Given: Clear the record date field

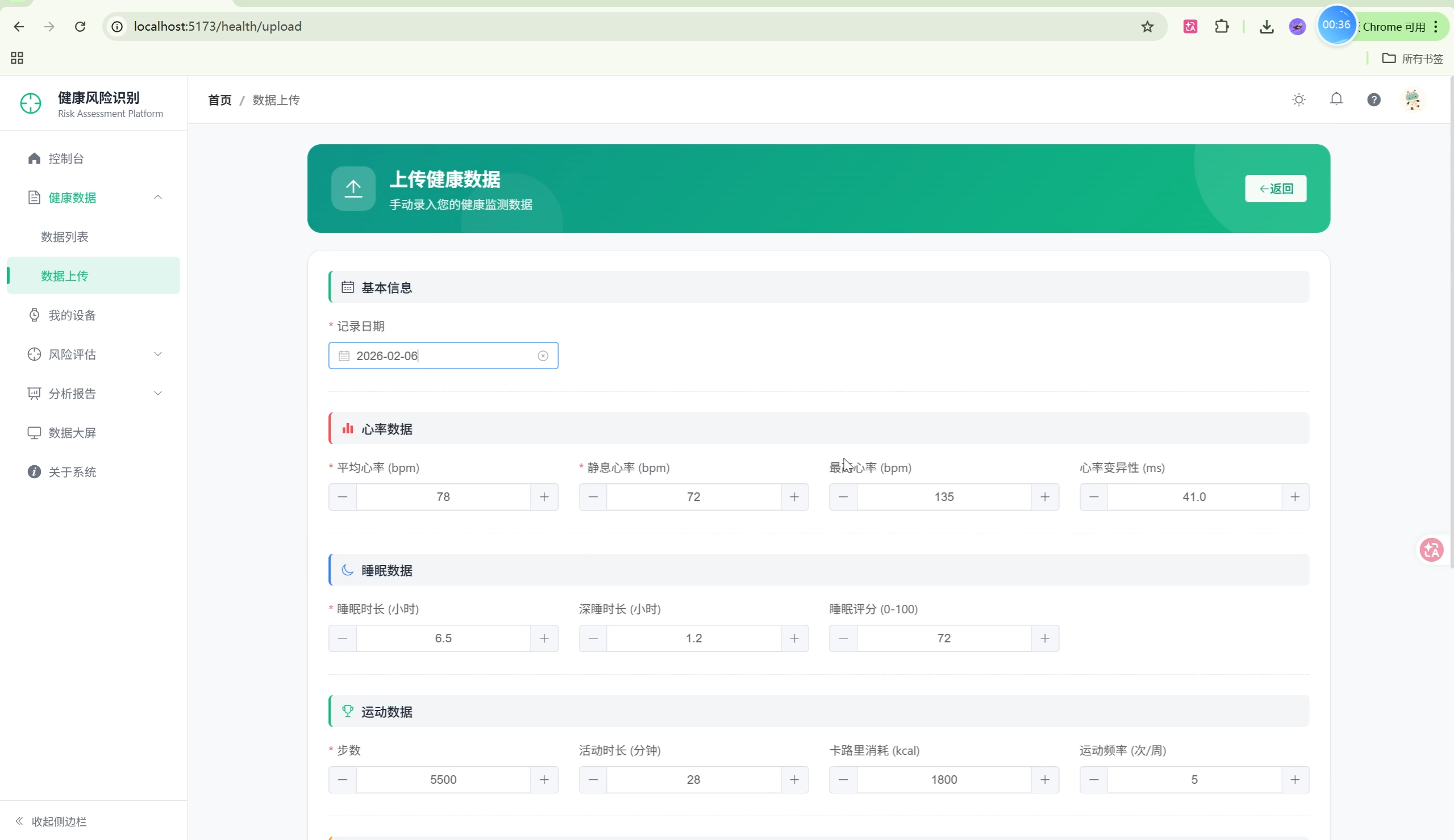Looking at the screenshot, I should 543,356.
